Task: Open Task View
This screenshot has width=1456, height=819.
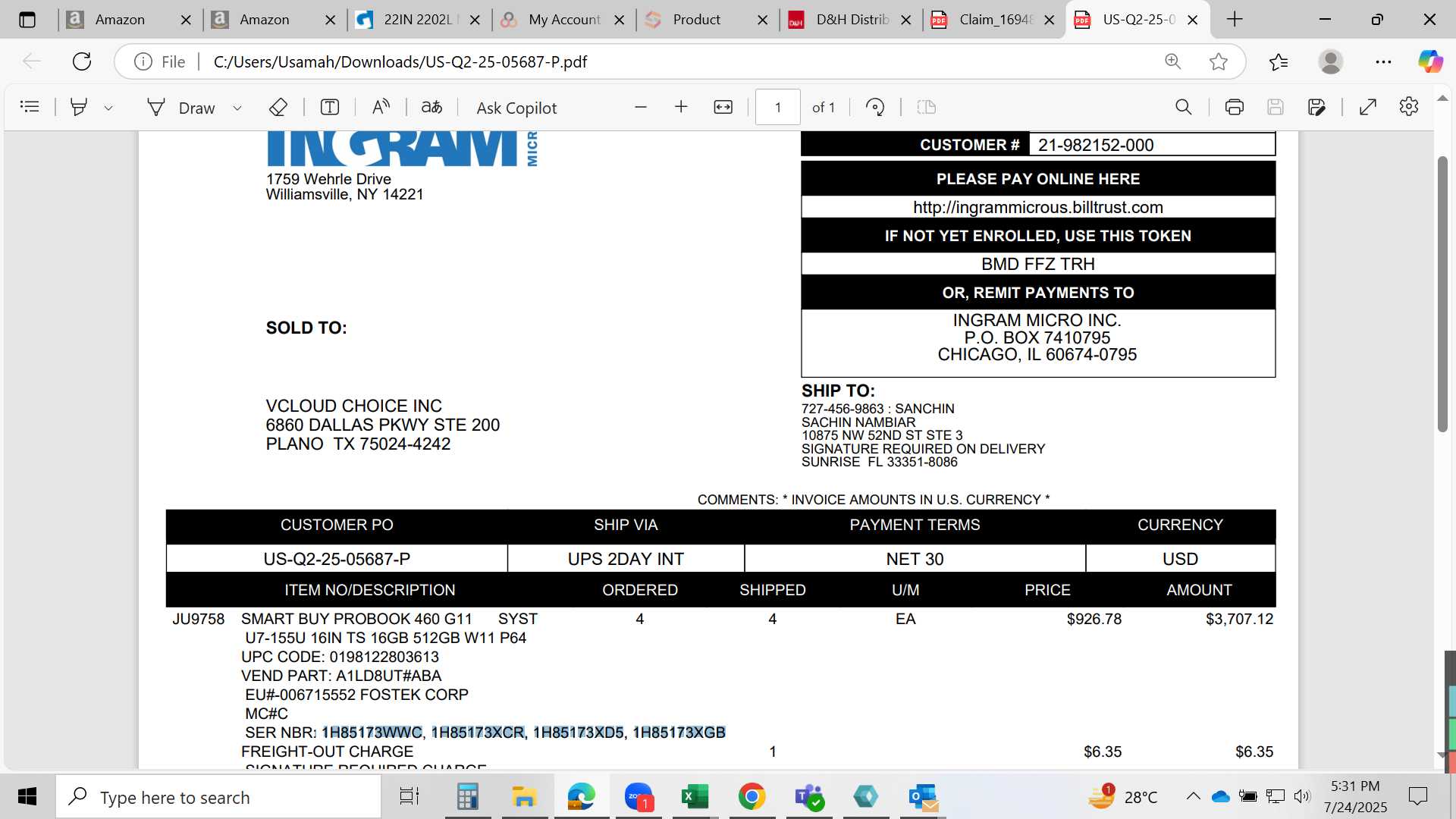Action: click(409, 796)
